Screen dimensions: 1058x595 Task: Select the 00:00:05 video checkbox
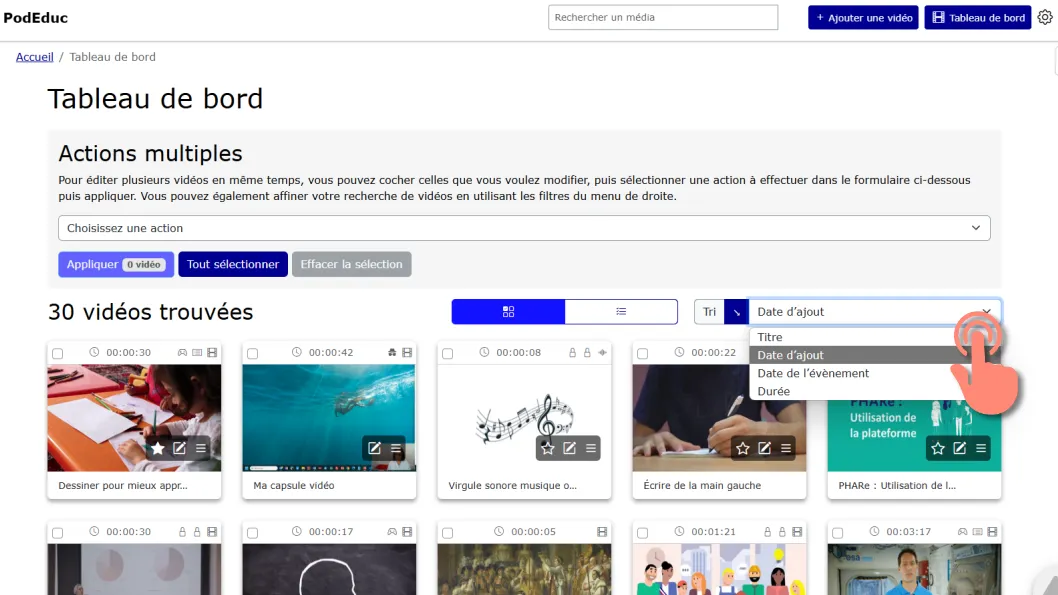tap(447, 533)
